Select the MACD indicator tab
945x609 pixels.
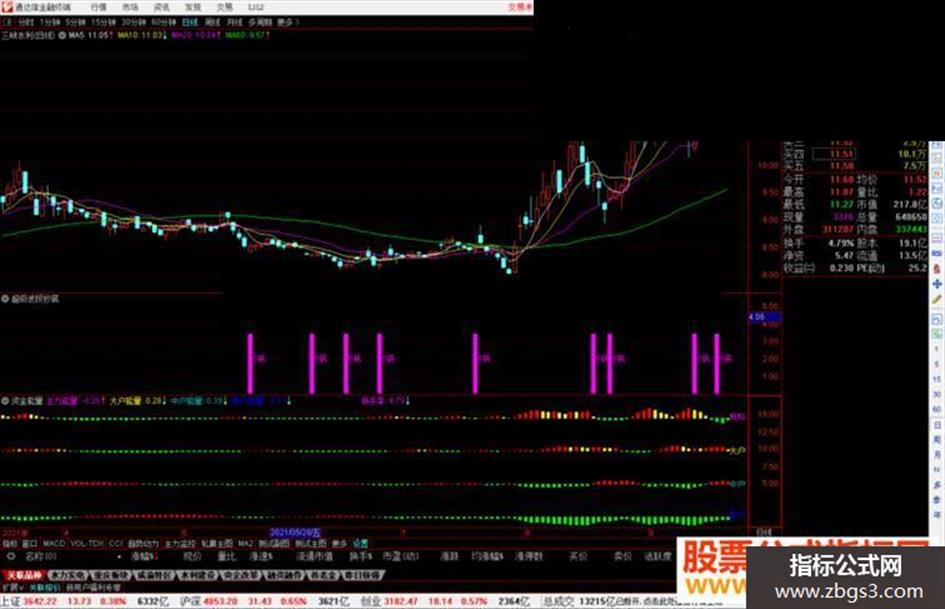(x=54, y=543)
